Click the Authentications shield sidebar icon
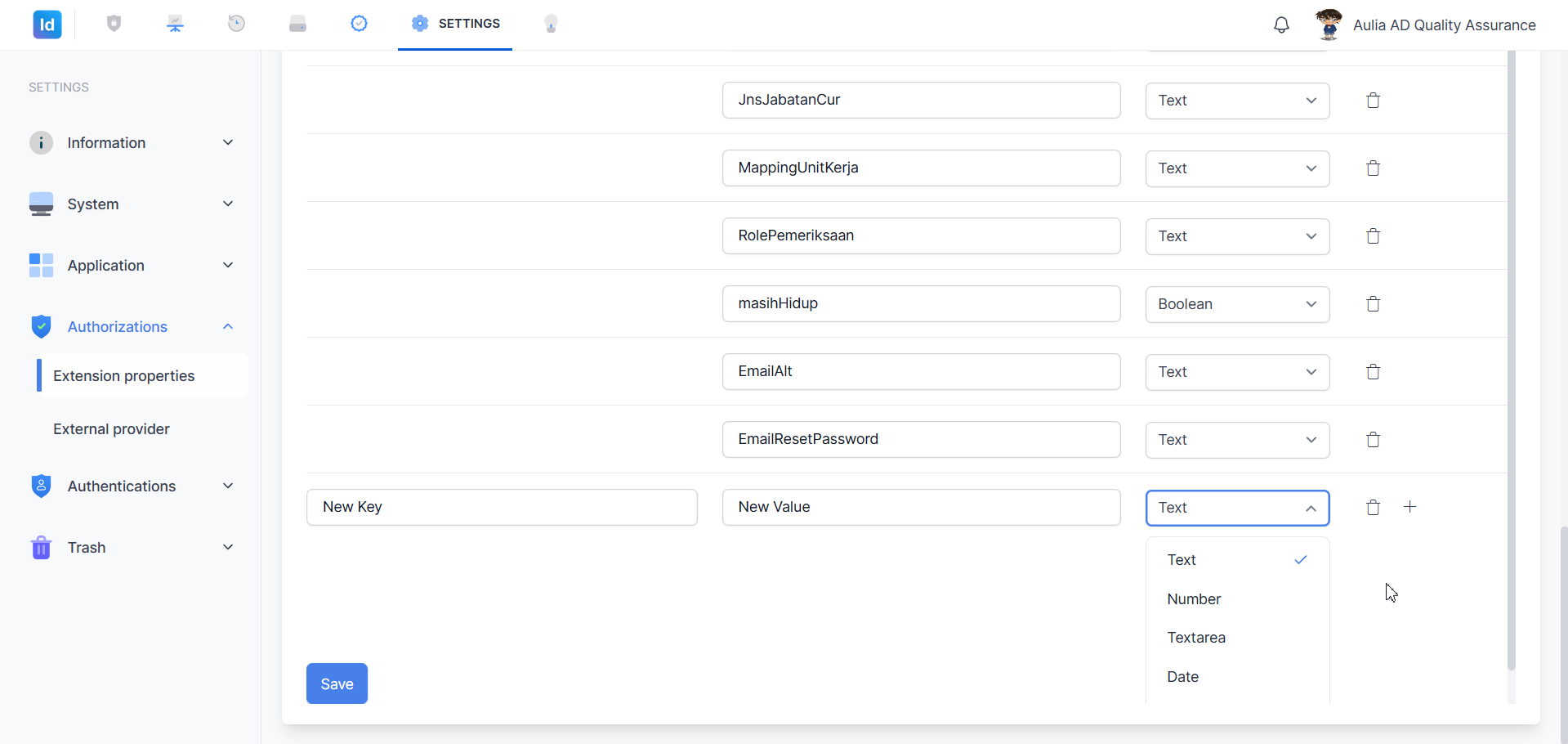This screenshot has width=1568, height=744. tap(41, 486)
